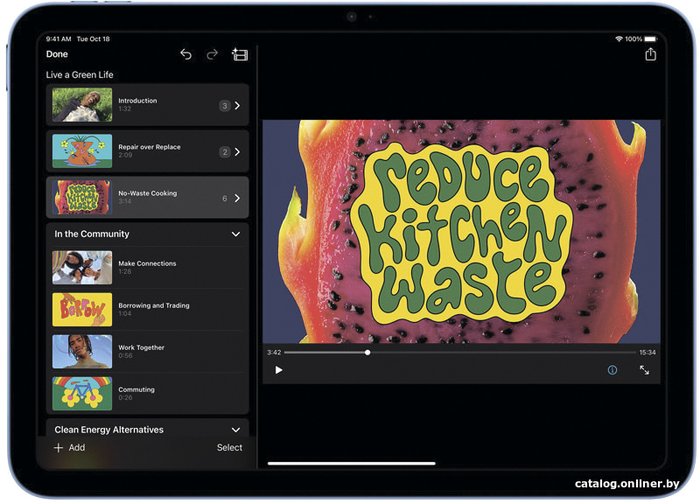Tap the "Clean Energy Alternatives" heading
The width and height of the screenshot is (700, 504).
[109, 430]
